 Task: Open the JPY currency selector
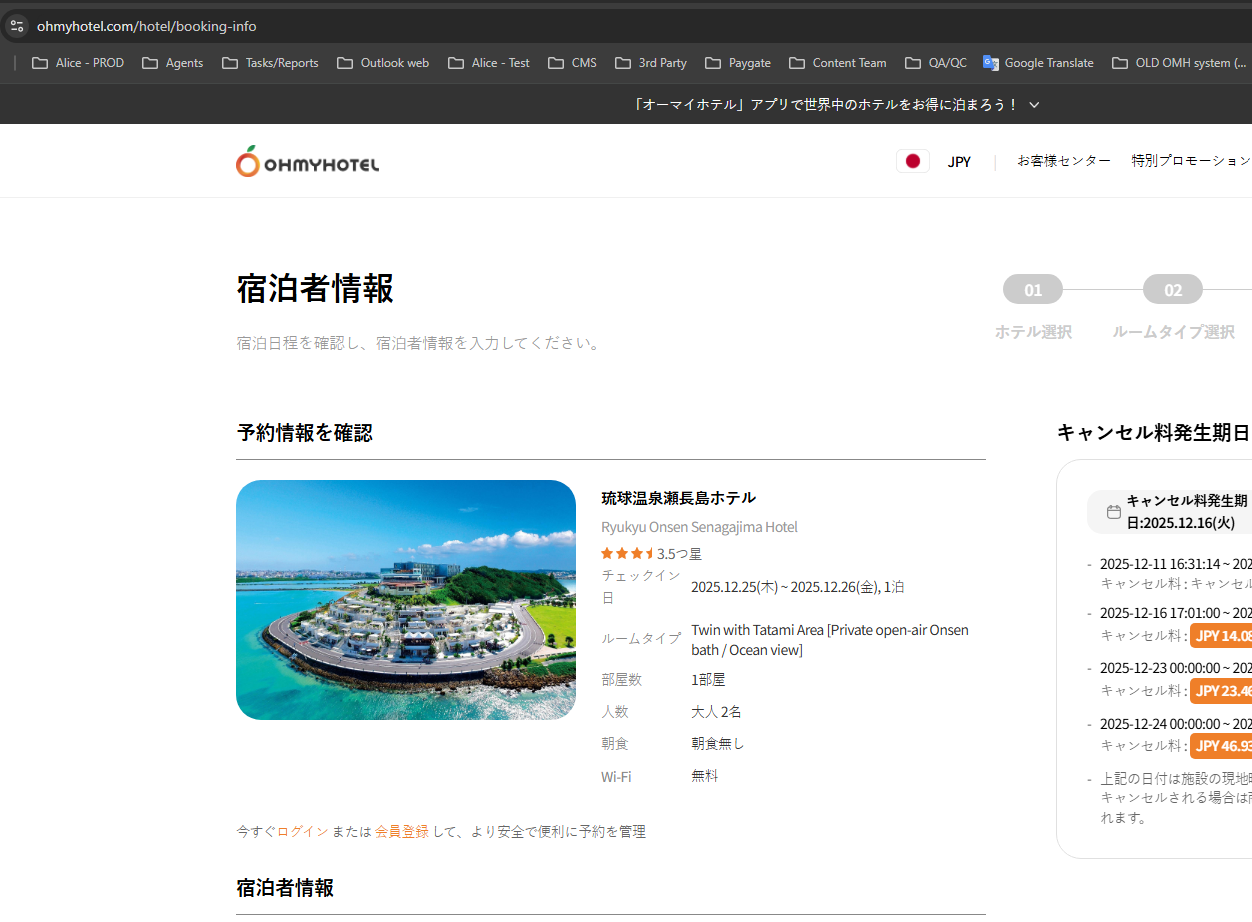[959, 162]
